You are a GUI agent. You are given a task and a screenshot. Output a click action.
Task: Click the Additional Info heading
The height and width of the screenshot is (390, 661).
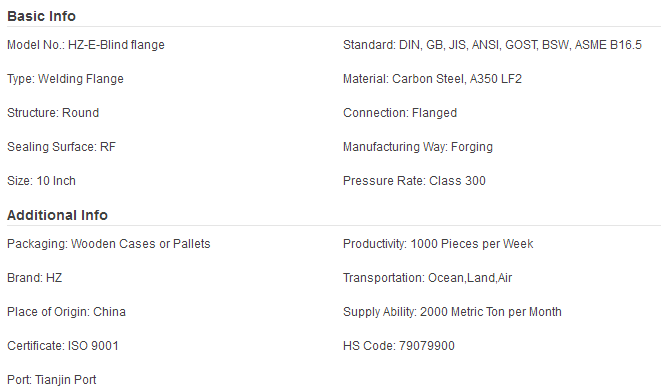tap(57, 215)
